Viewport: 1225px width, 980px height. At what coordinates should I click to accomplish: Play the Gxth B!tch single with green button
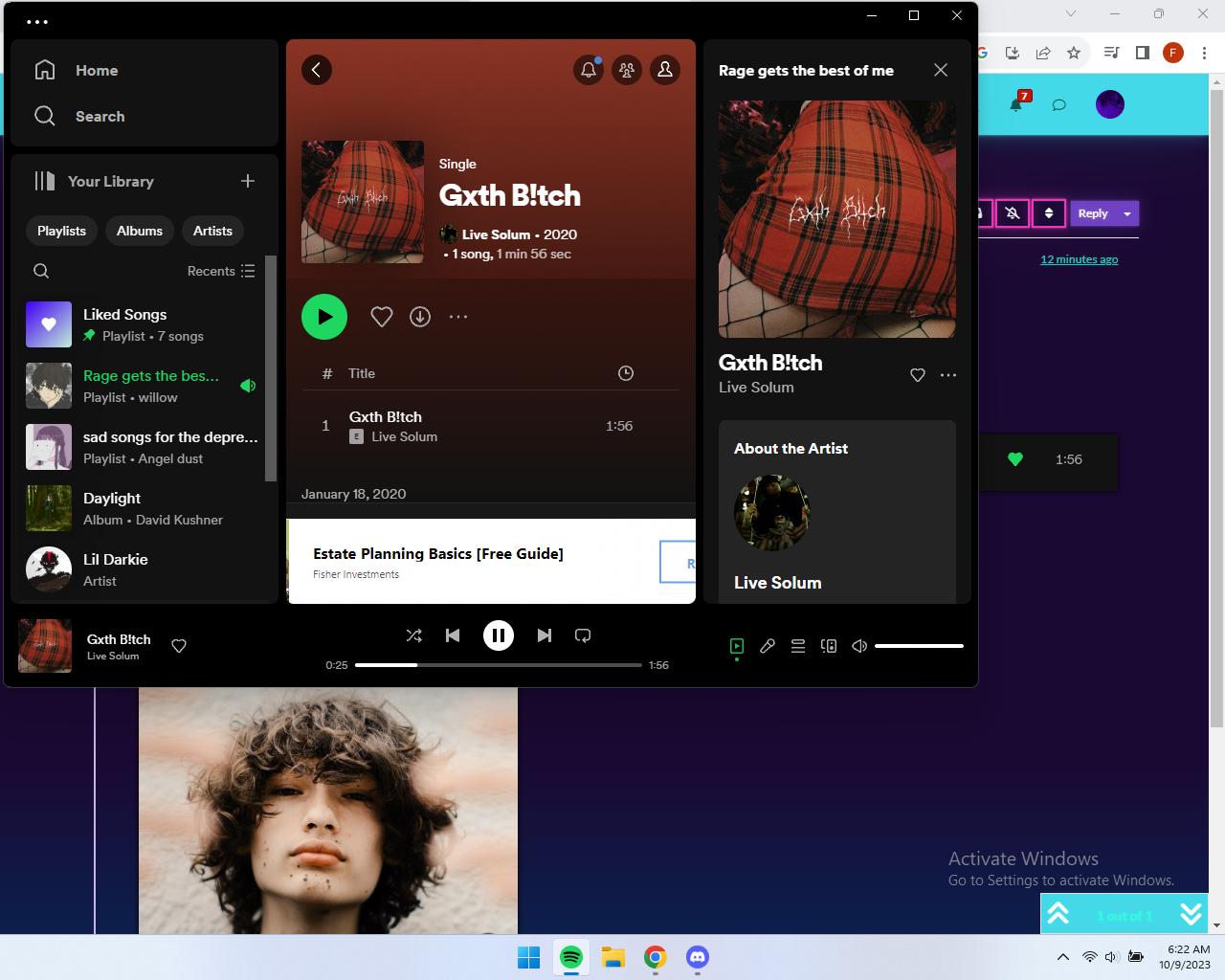324,317
